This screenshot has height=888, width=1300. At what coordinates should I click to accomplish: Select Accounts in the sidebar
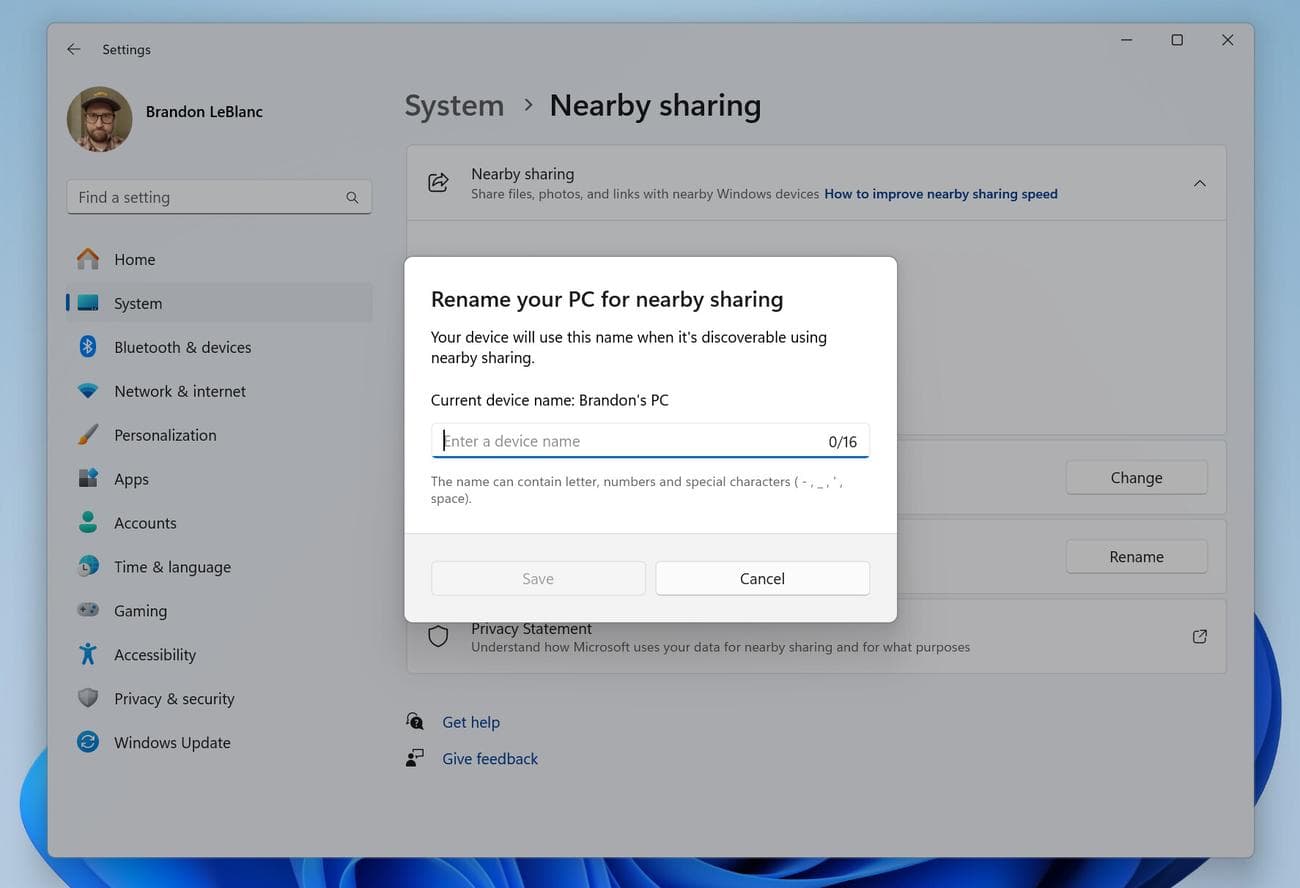(x=145, y=522)
